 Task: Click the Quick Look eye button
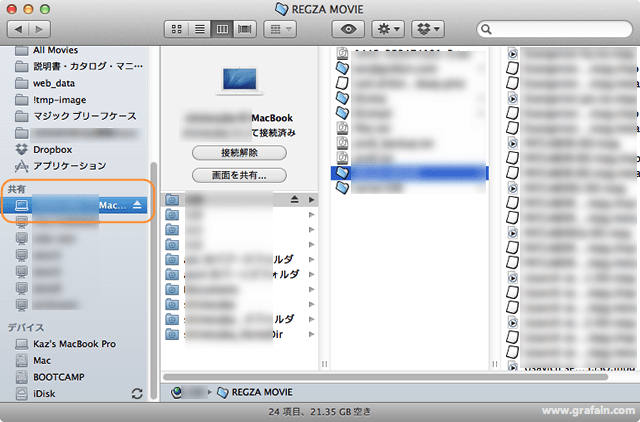[x=348, y=29]
